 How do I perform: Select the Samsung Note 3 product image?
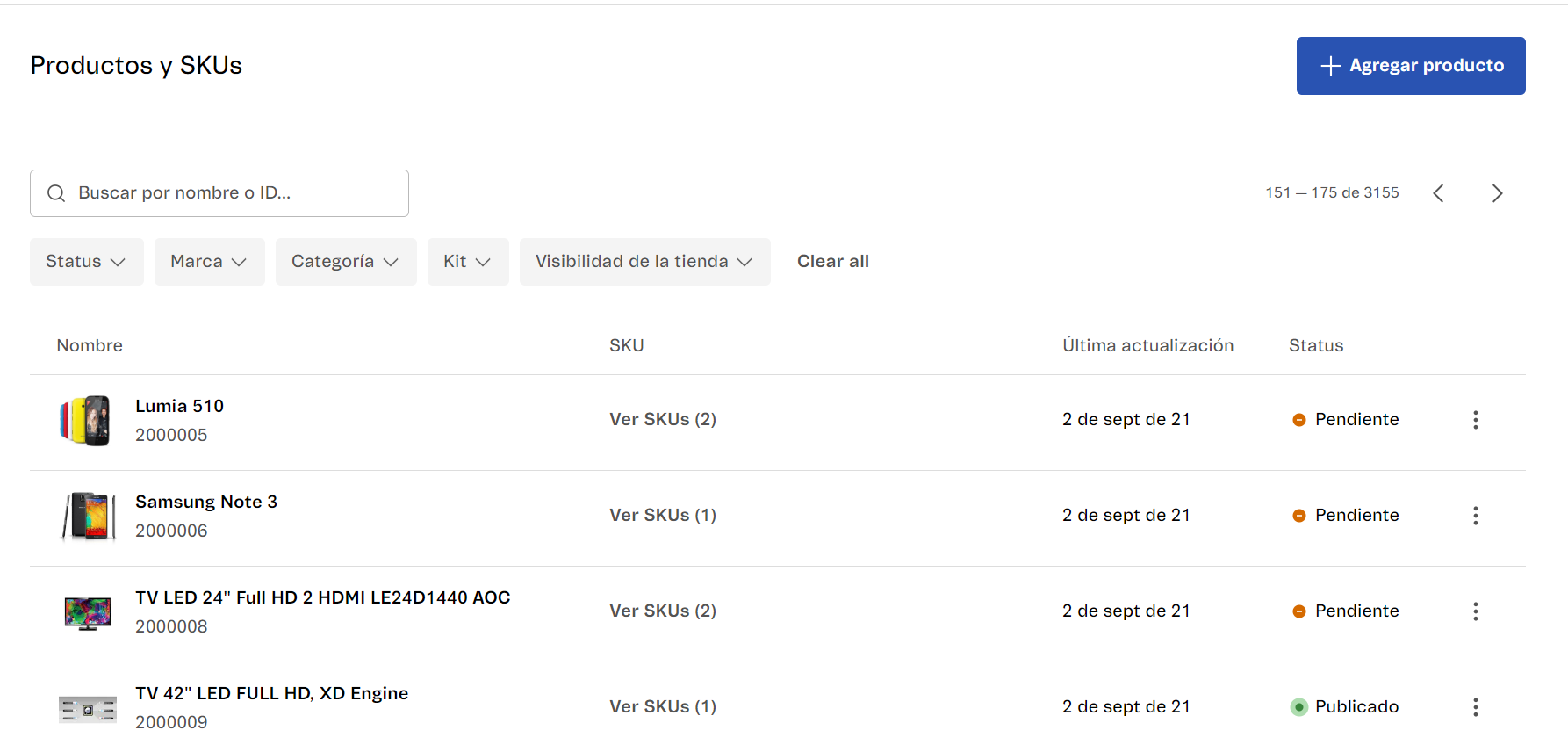pos(88,517)
